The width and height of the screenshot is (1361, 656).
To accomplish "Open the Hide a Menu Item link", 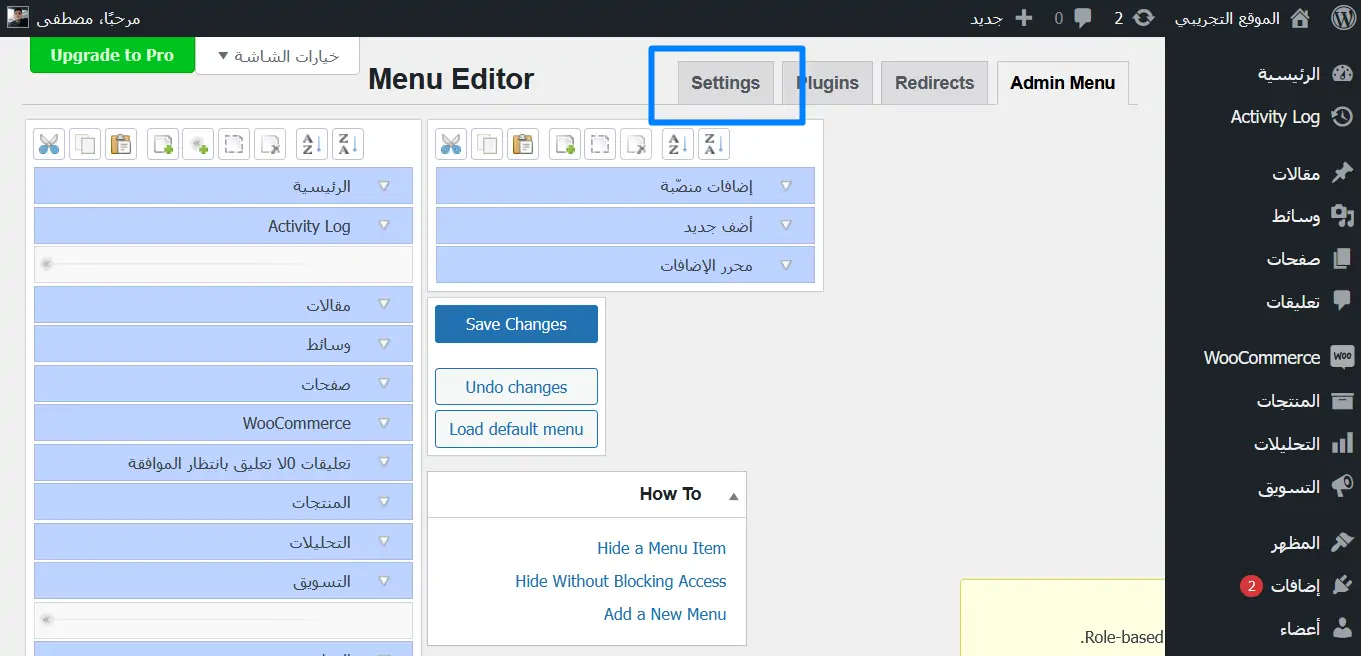I will tap(661, 548).
